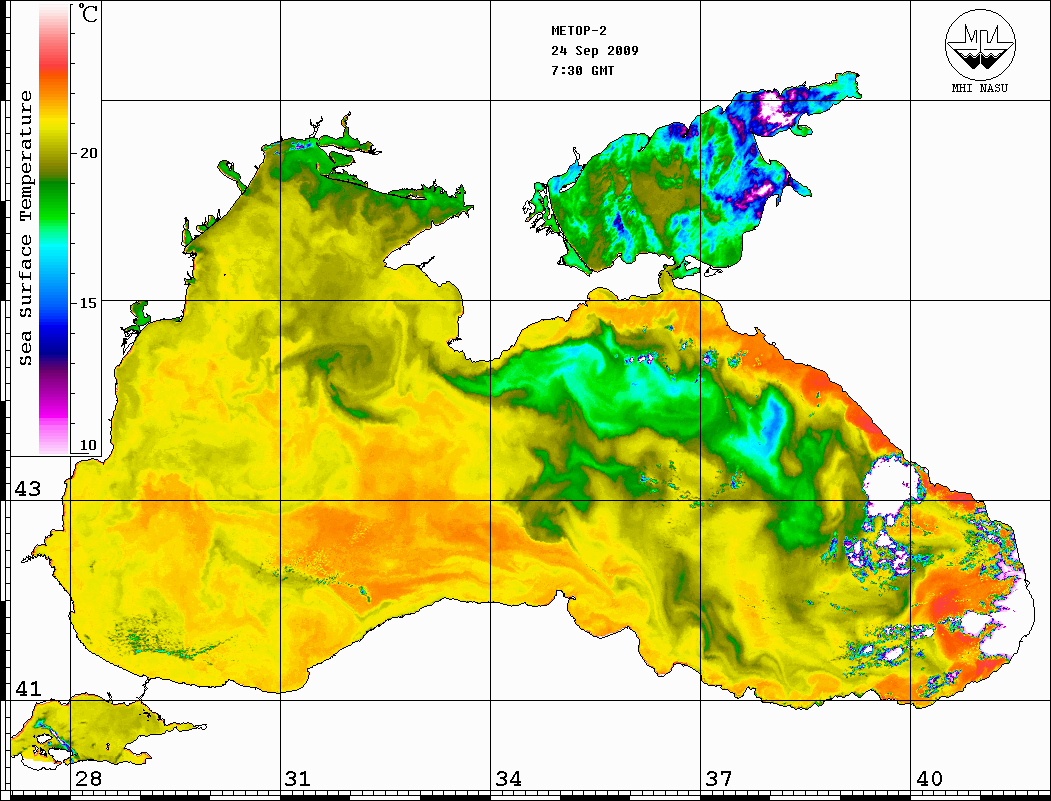Select the "7:30 GMT" time text
Screen dimensions: 1051x801
pyautogui.click(x=582, y=71)
